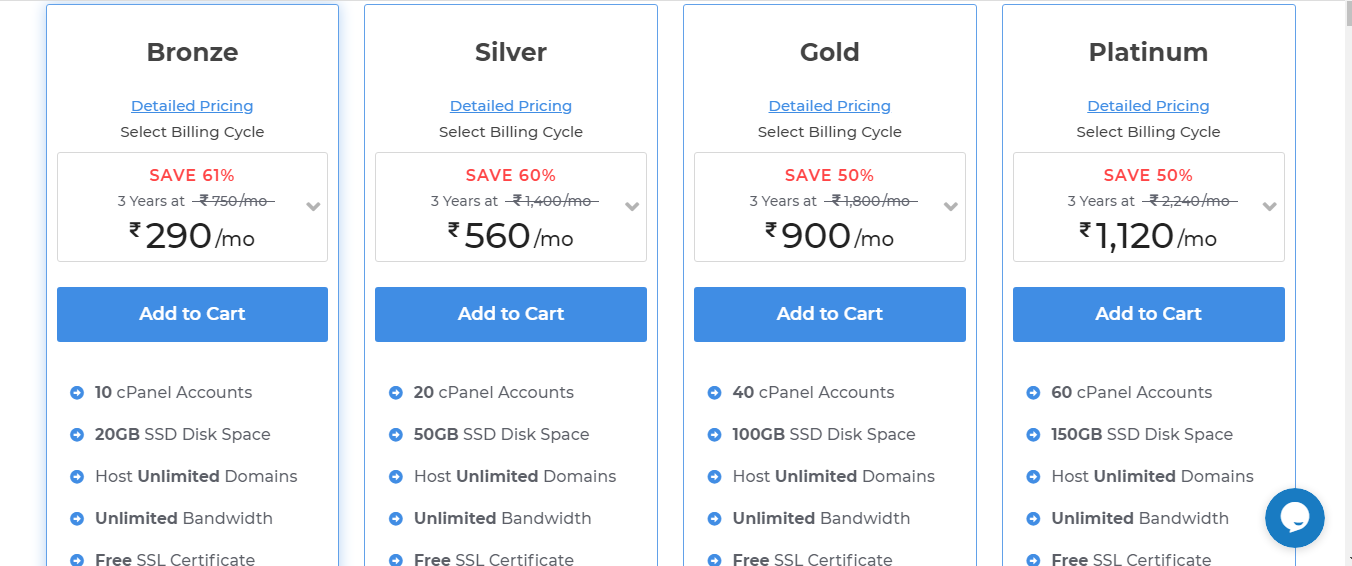Click arrow icon beside Gold 40 cPanel Accounts
The height and width of the screenshot is (566, 1352).
(714, 393)
